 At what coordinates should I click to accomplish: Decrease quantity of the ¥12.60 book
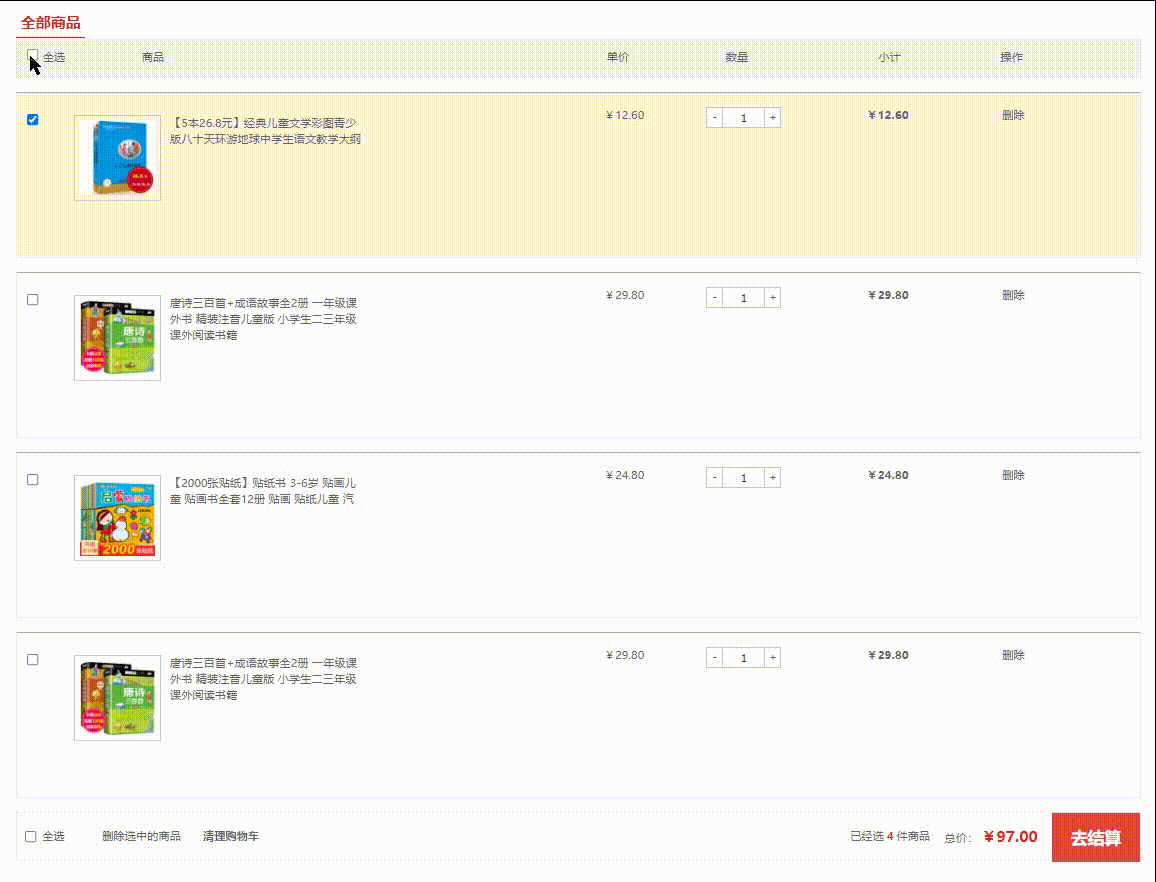coord(714,118)
